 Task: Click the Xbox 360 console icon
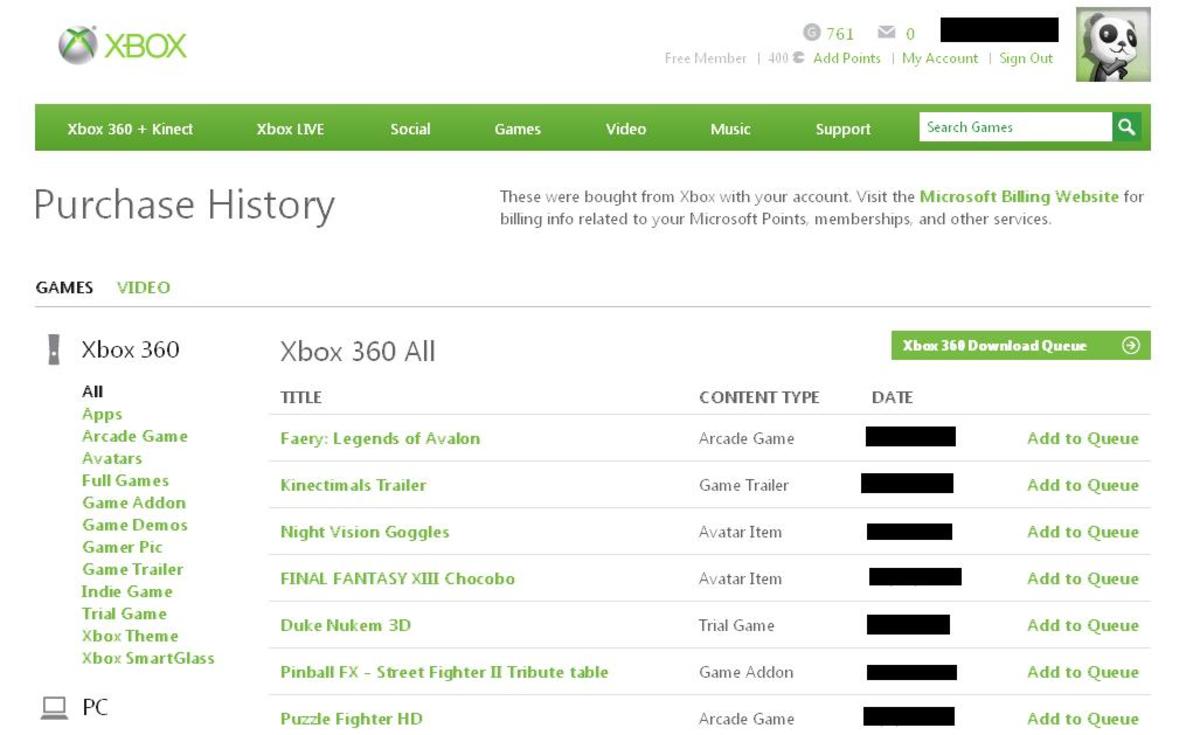click(53, 350)
